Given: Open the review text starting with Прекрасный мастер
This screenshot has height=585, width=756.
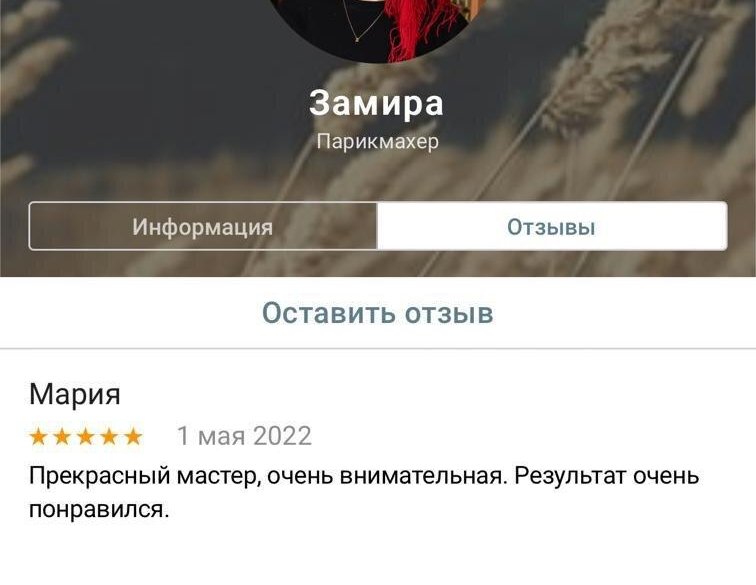Looking at the screenshot, I should (x=364, y=492).
